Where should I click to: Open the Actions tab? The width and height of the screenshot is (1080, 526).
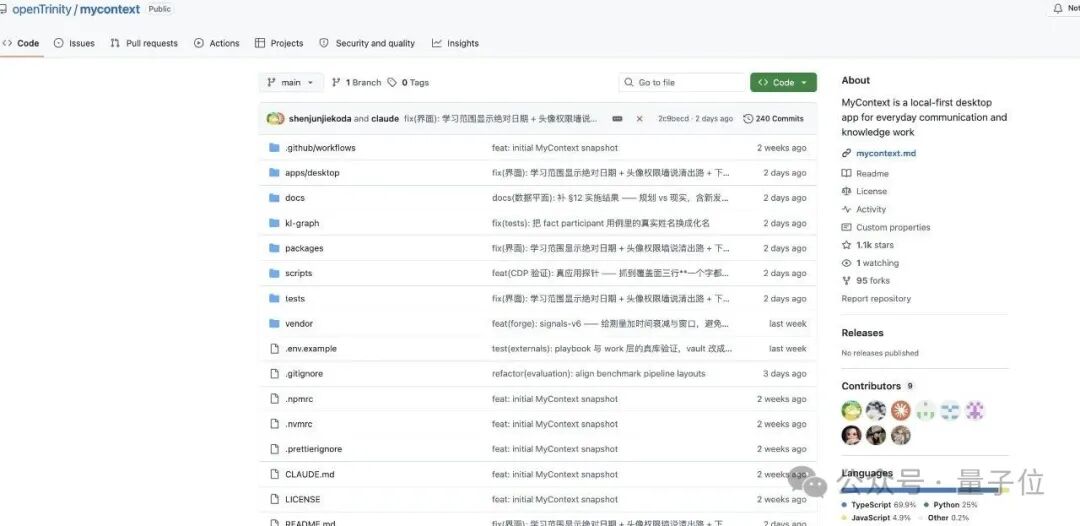tap(217, 43)
